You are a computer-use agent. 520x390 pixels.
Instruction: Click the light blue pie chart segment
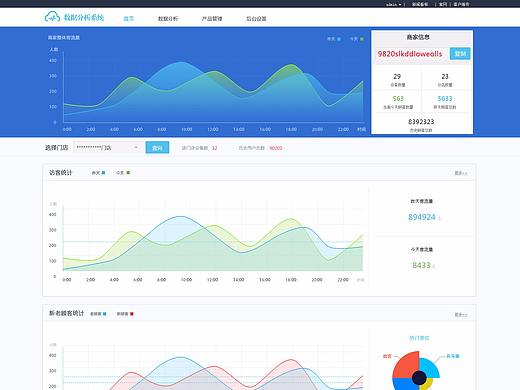point(431,368)
